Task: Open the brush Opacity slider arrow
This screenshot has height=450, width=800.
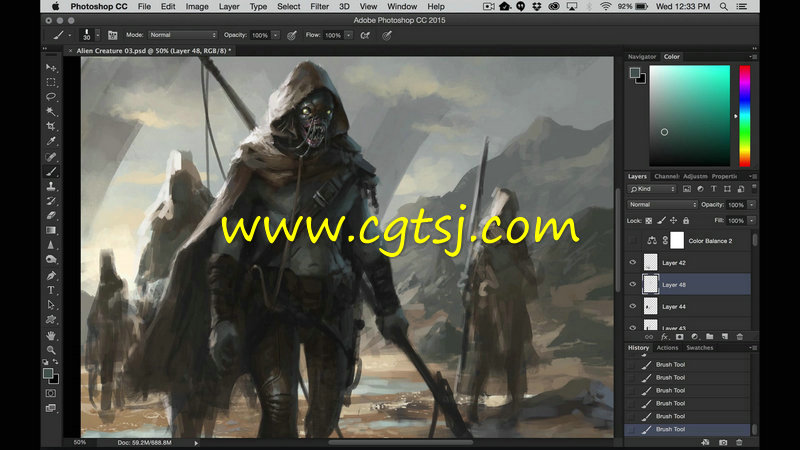Action: 276,35
